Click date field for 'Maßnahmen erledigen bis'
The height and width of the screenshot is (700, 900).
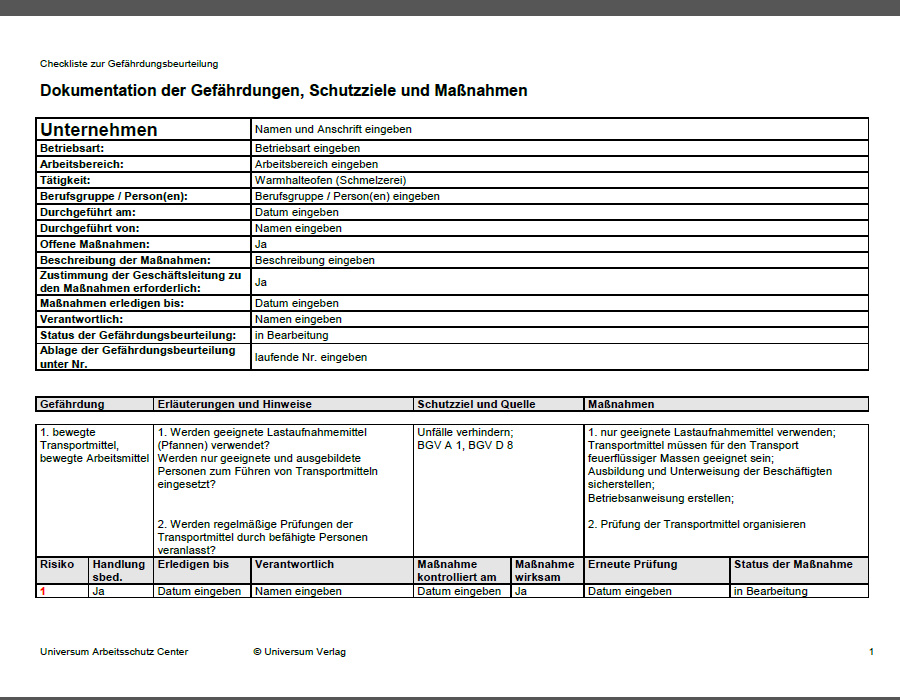pos(560,303)
